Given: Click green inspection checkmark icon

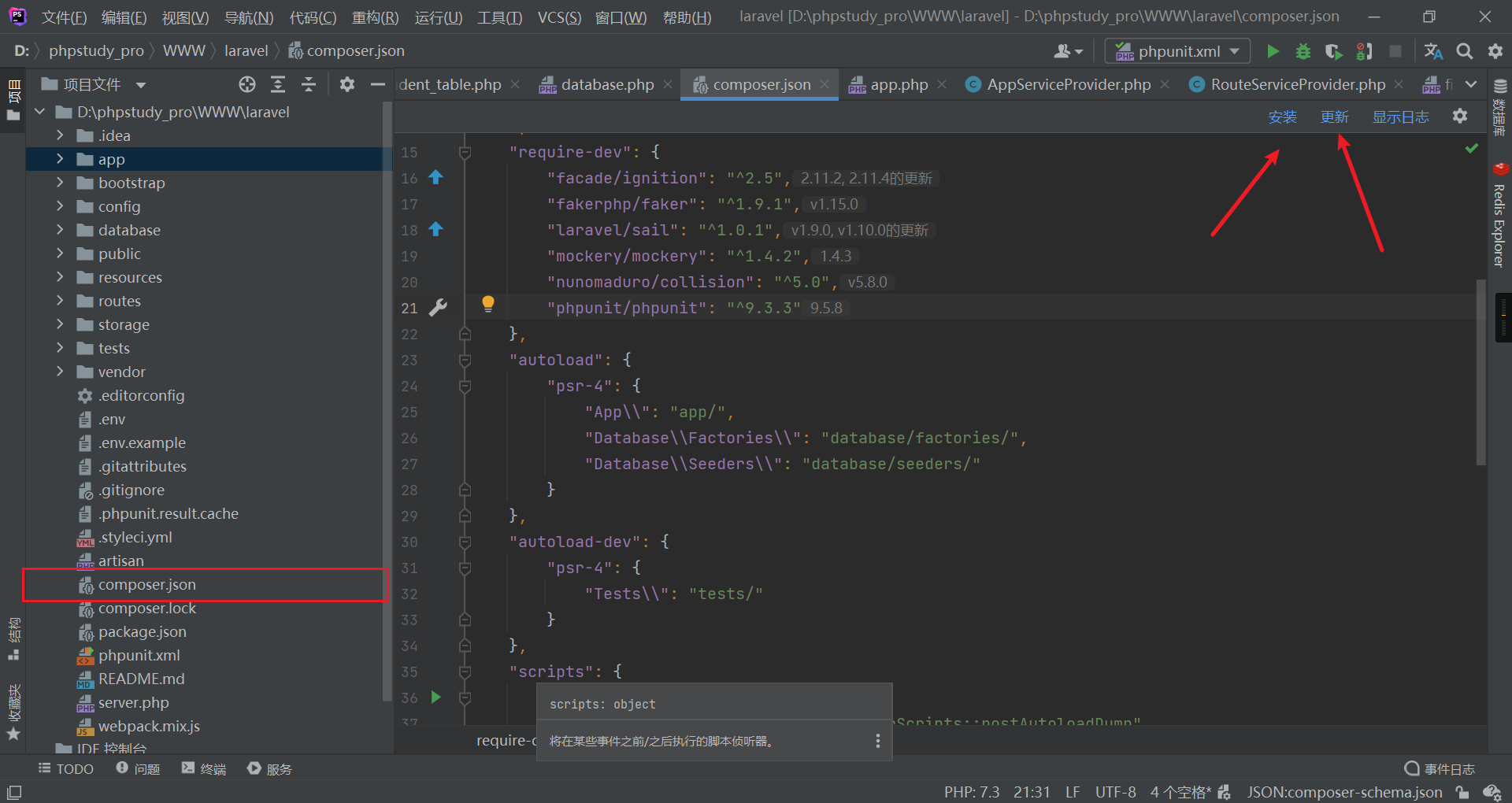Looking at the screenshot, I should point(1471,148).
